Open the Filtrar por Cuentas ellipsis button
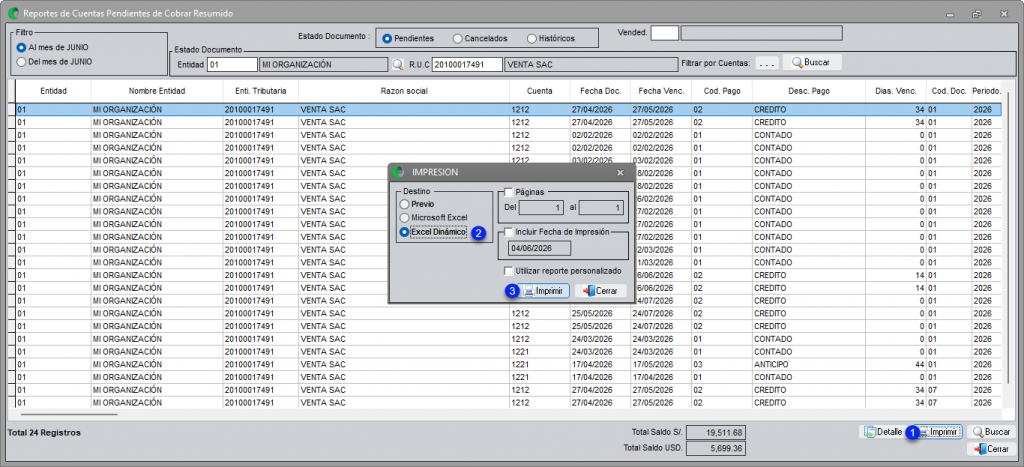 (767, 63)
